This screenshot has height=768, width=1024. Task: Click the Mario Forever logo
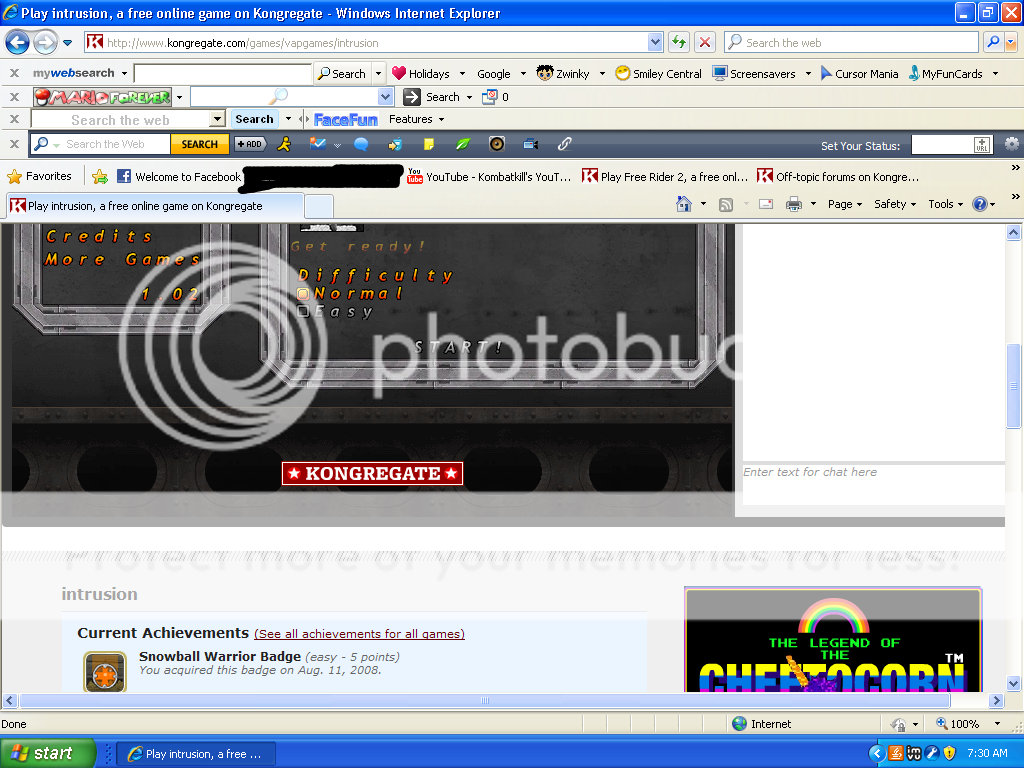coord(103,97)
